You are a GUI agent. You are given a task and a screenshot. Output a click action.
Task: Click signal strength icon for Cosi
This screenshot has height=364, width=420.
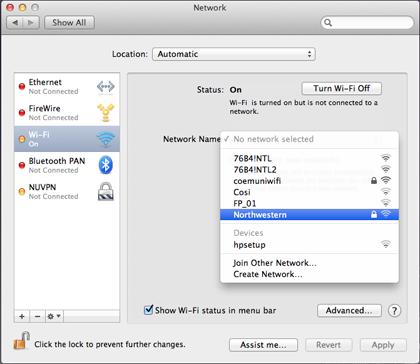click(x=386, y=192)
